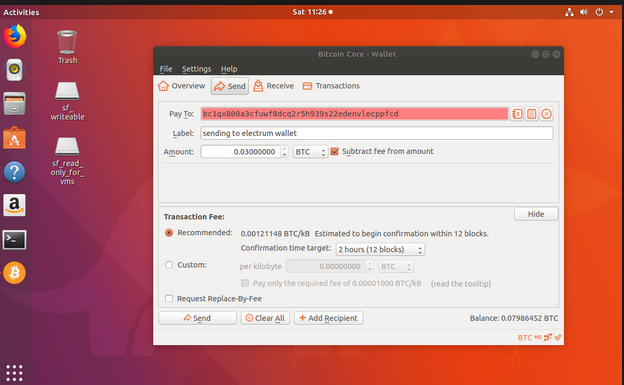Paste address from clipboard icon

click(532, 114)
